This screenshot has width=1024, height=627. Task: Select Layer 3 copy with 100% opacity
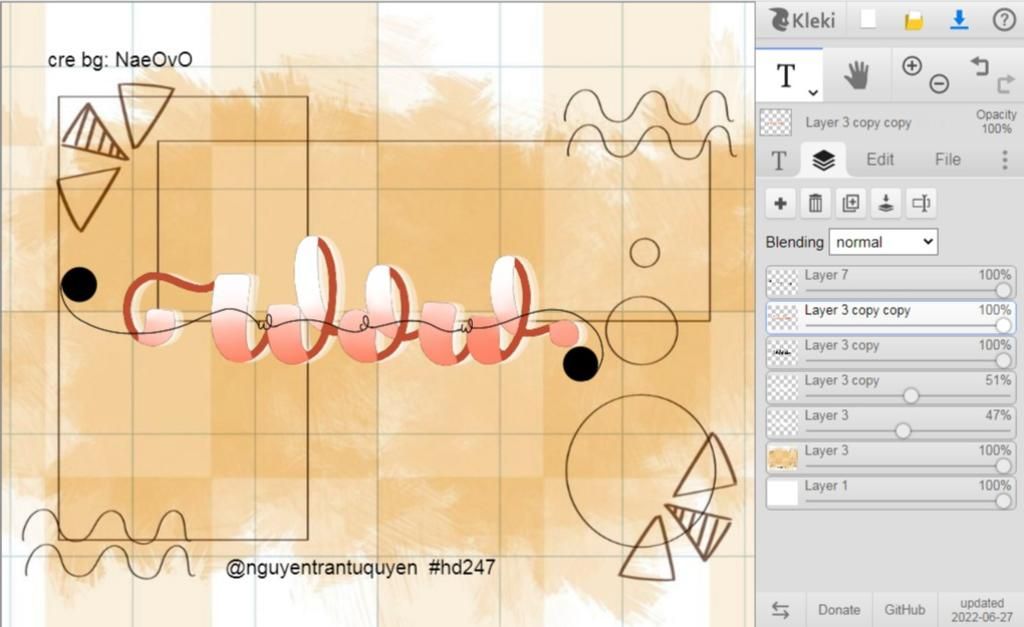coord(890,353)
